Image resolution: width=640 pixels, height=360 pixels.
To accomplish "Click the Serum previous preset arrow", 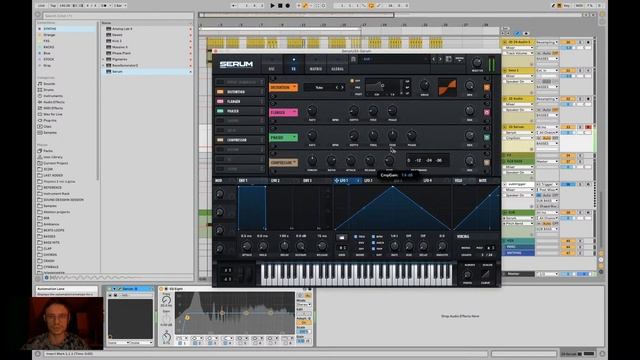I will (x=434, y=59).
